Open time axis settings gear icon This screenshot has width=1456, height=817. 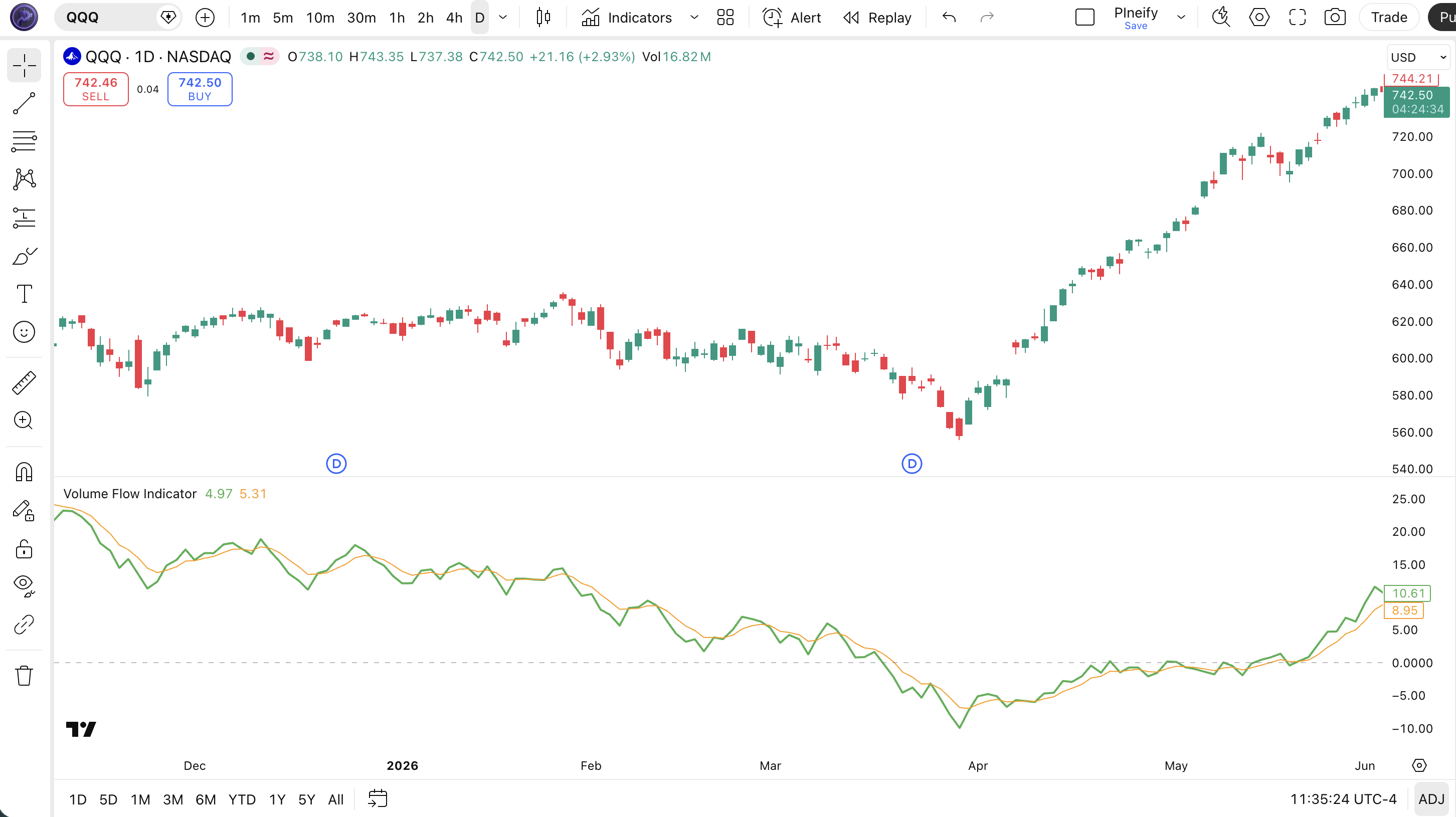(x=1419, y=765)
